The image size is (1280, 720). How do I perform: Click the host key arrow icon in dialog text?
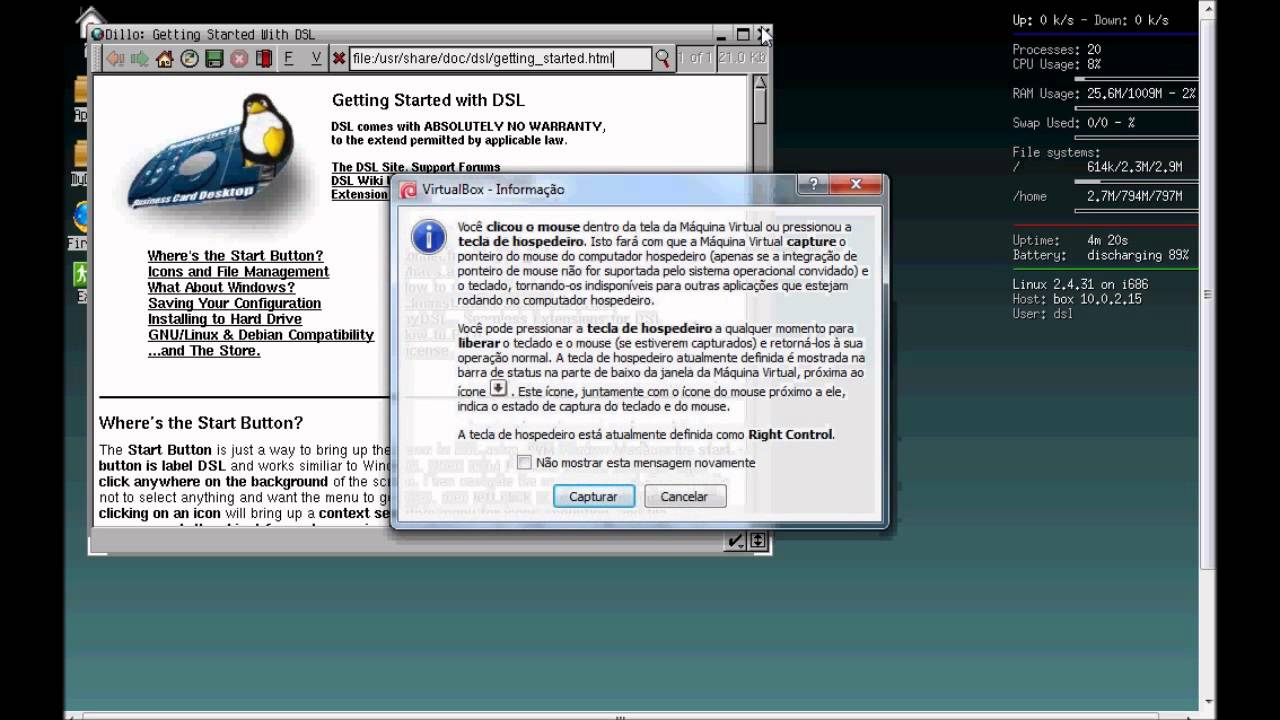(498, 389)
